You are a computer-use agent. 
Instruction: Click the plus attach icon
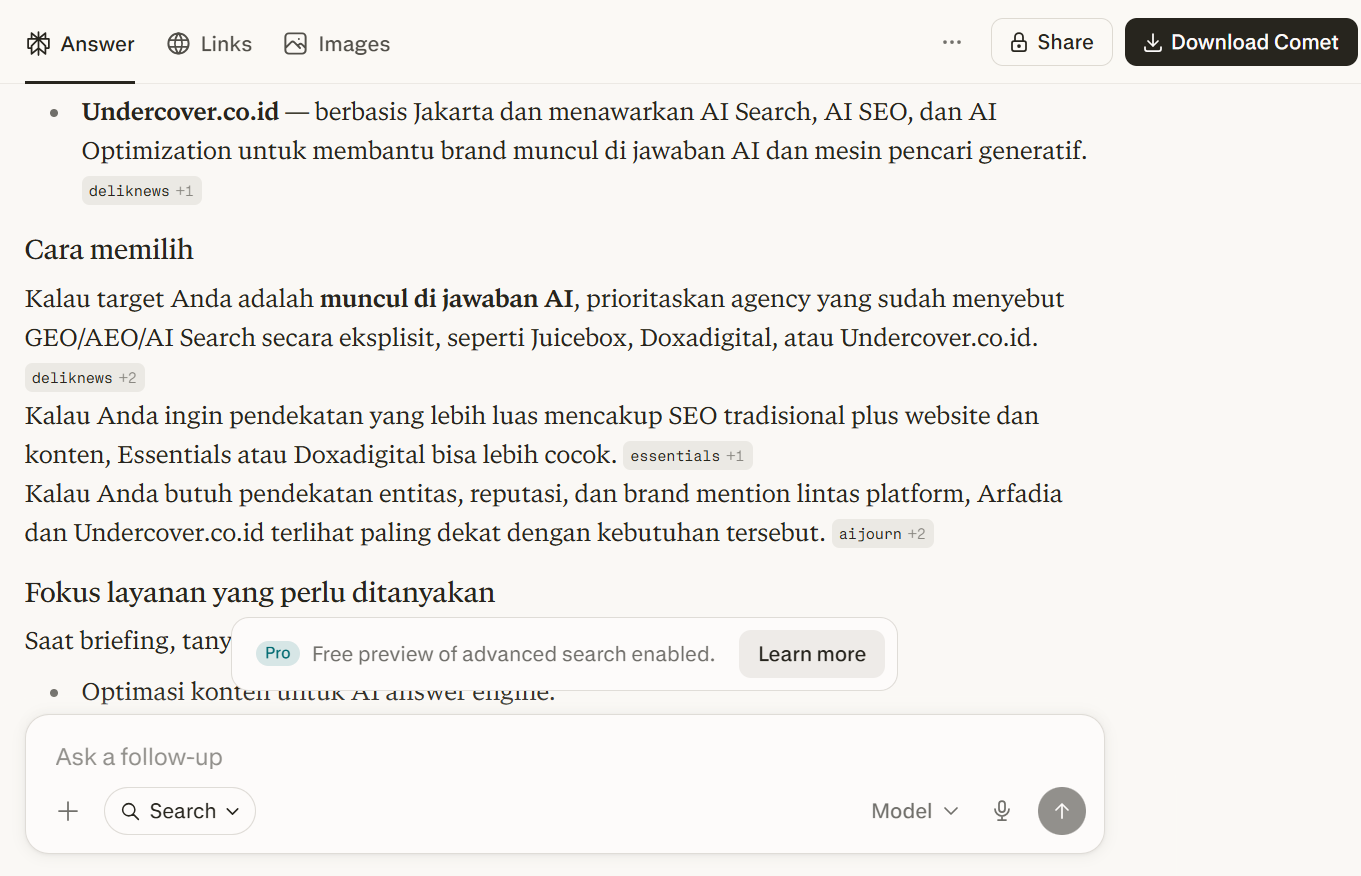click(x=68, y=811)
